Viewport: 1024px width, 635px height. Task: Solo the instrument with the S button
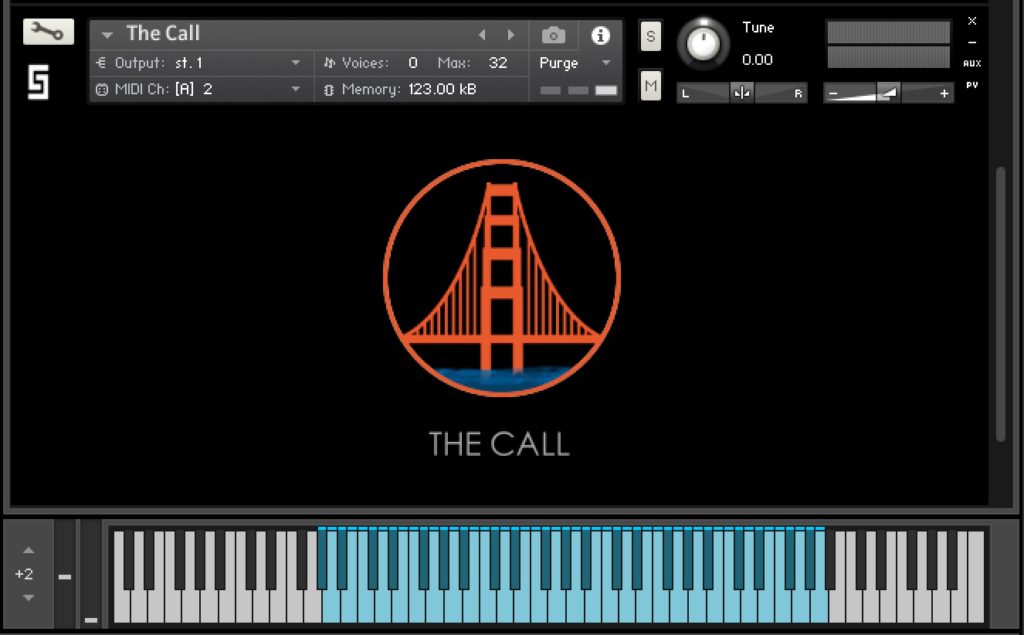(650, 36)
